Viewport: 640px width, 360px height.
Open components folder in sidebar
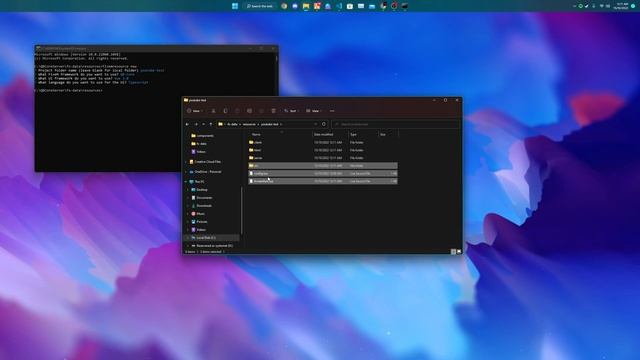point(202,136)
